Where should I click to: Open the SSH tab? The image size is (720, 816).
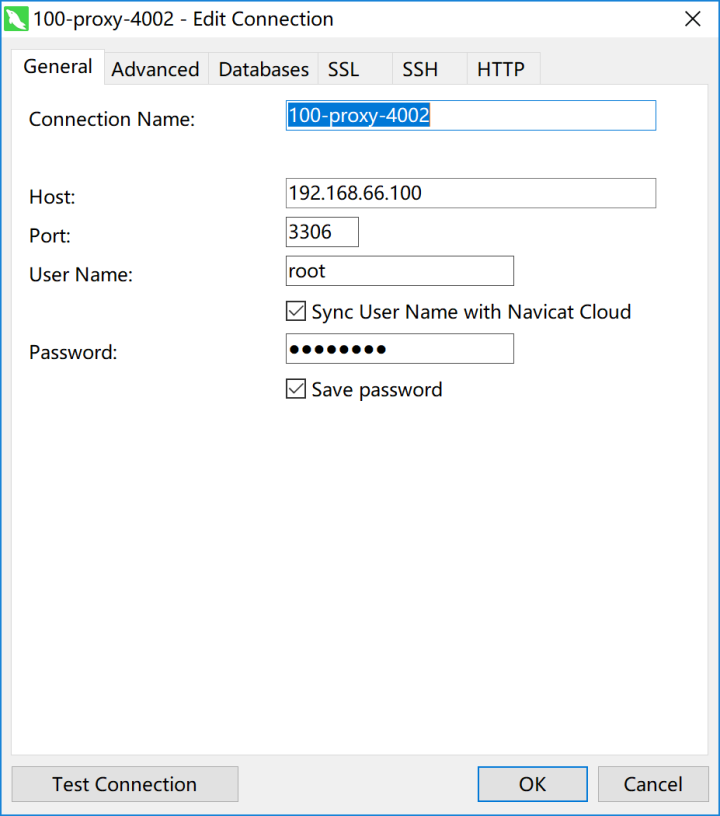tap(430, 69)
